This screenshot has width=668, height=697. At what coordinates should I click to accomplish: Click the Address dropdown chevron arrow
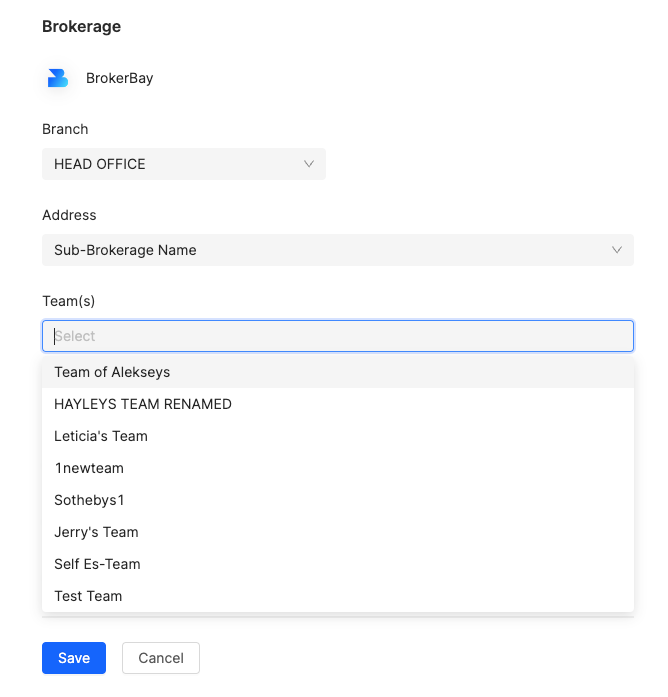point(617,250)
